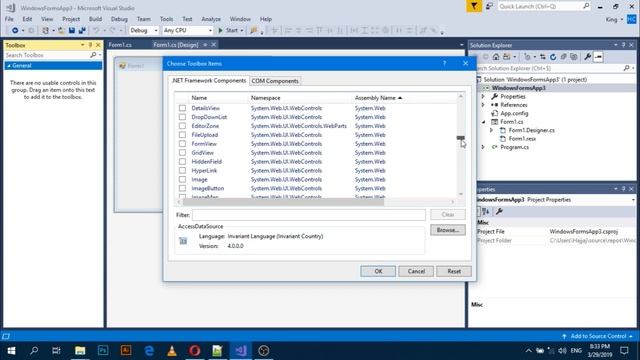Collapse the Form1.cs node in Solution Explorer

[483, 122]
